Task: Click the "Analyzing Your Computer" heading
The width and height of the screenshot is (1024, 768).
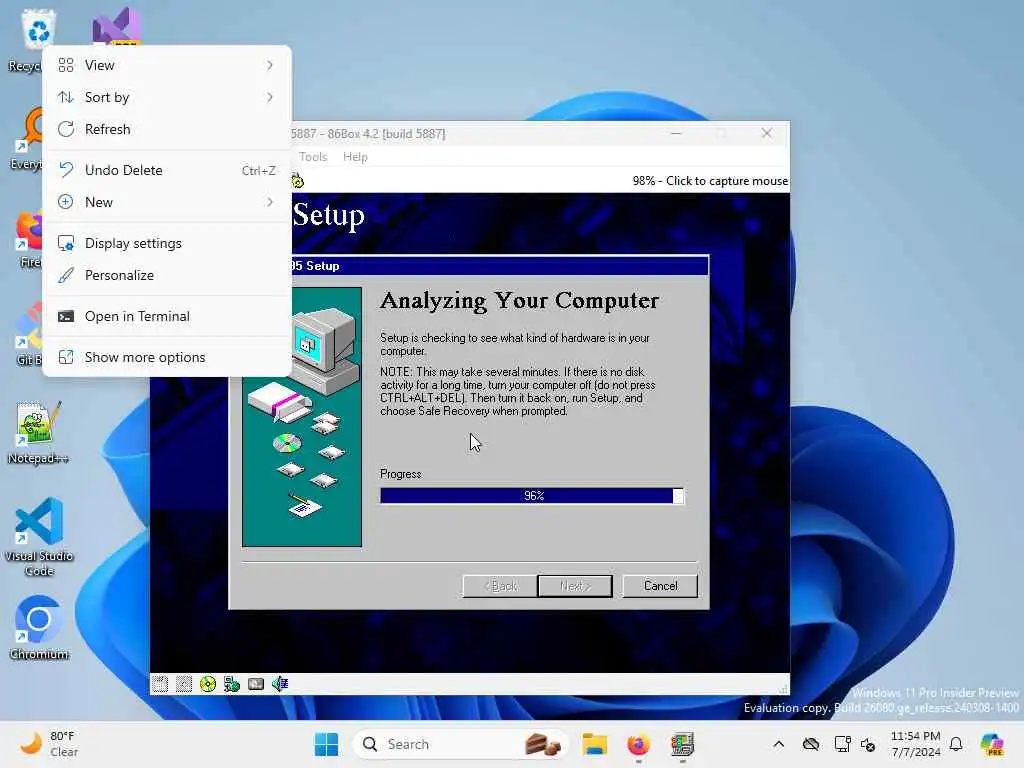Action: 519,300
